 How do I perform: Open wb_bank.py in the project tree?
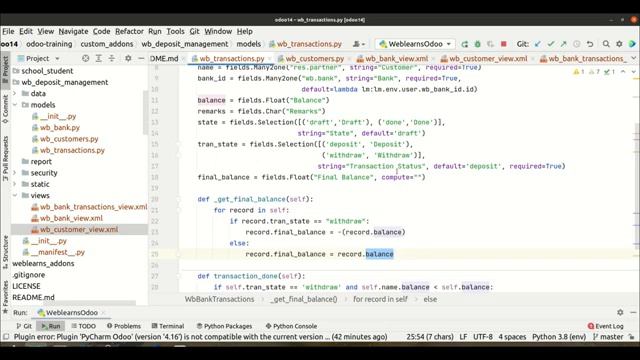coord(60,128)
